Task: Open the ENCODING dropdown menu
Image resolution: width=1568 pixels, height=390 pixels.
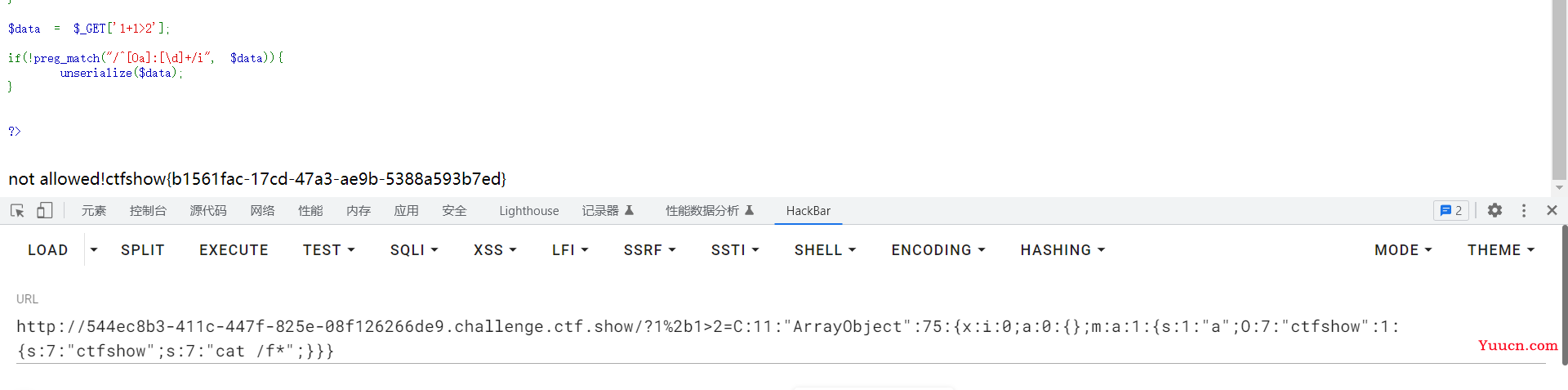Action: click(938, 250)
